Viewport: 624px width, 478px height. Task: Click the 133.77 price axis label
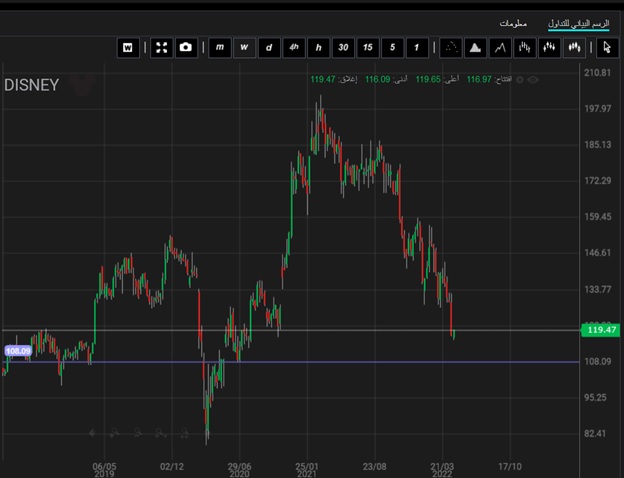(x=597, y=289)
